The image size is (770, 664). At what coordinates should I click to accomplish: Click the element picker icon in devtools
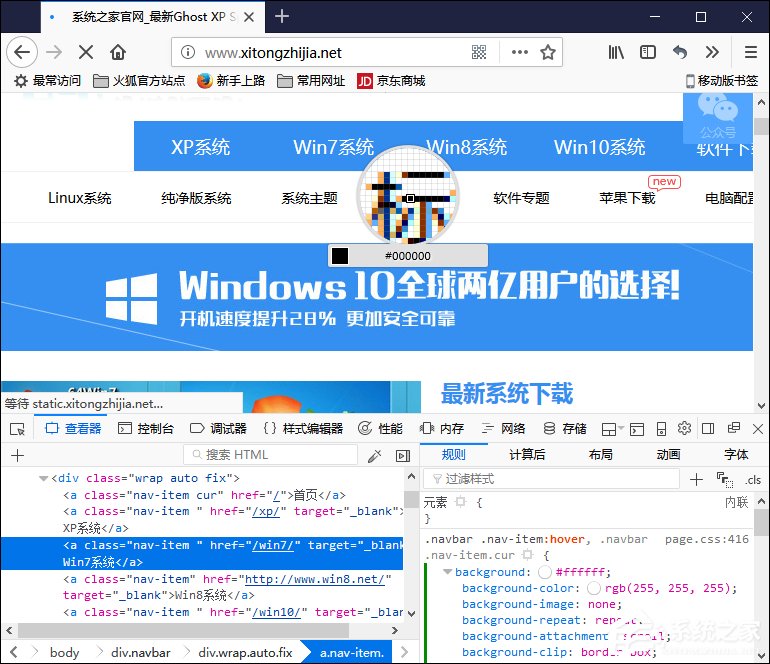pyautogui.click(x=17, y=428)
